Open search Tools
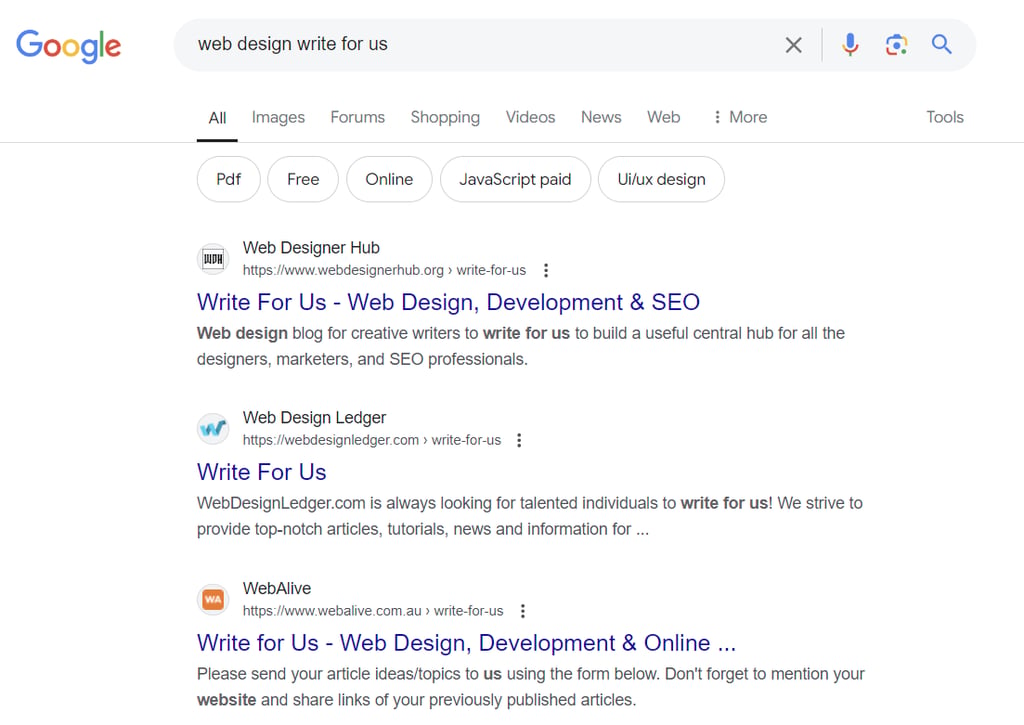The width and height of the screenshot is (1024, 725). (944, 118)
